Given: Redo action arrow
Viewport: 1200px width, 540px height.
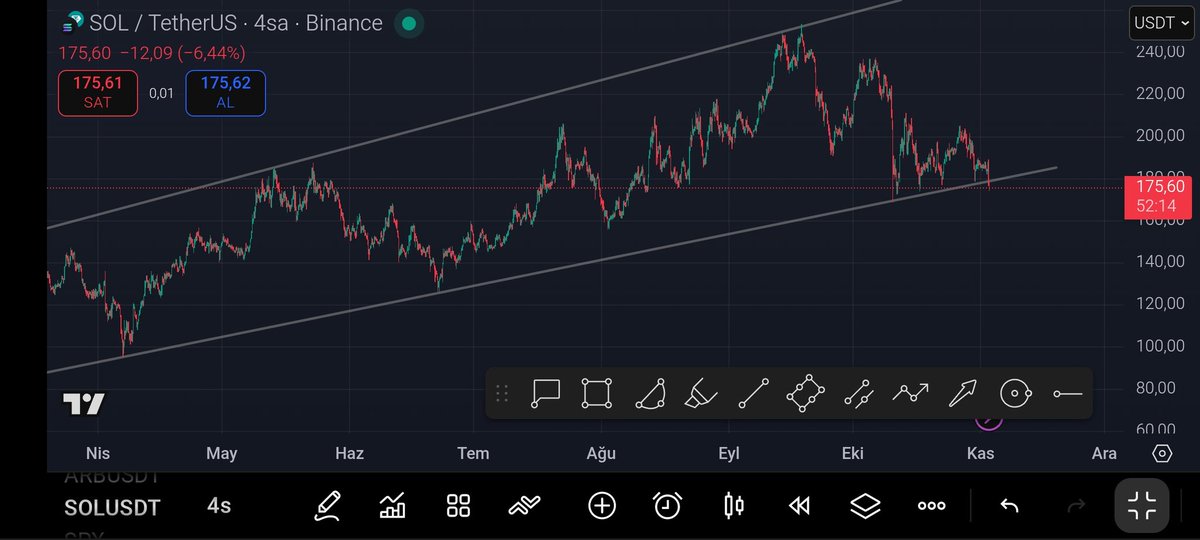Looking at the screenshot, I should [1076, 506].
